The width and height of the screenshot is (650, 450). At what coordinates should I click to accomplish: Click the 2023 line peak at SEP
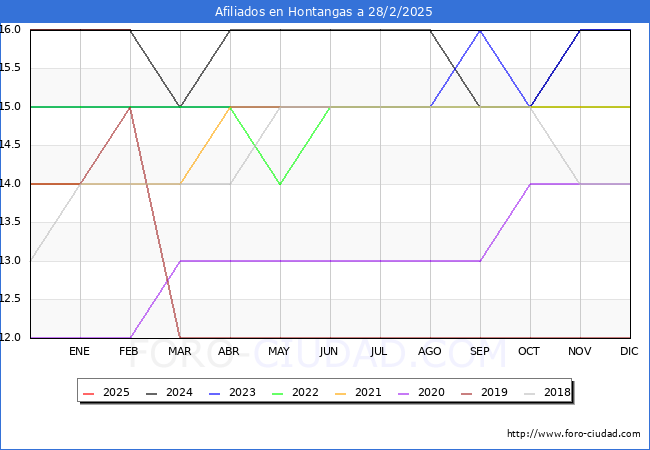coord(480,30)
